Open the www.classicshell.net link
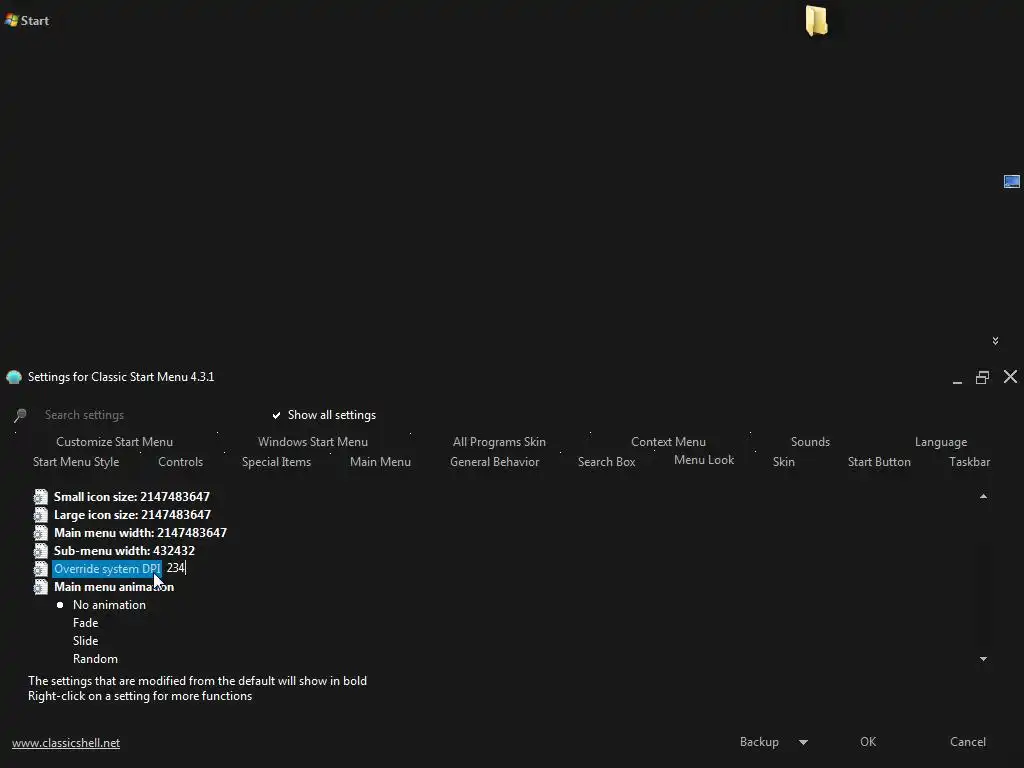 tap(66, 743)
